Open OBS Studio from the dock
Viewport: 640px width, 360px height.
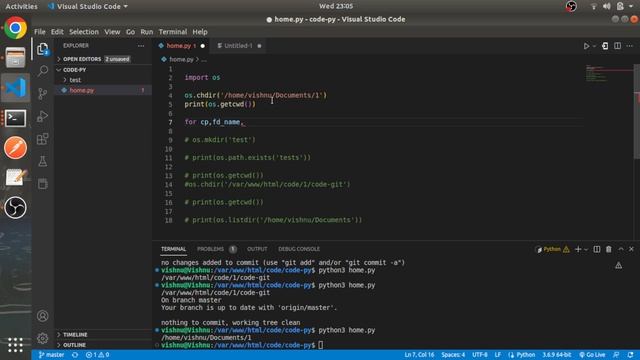[16, 208]
